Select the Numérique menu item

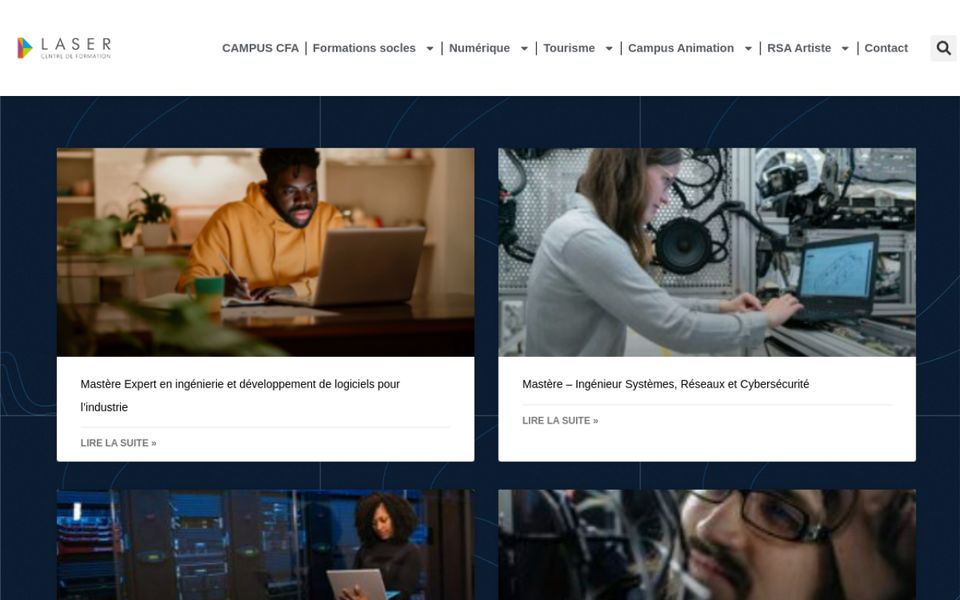(x=479, y=48)
